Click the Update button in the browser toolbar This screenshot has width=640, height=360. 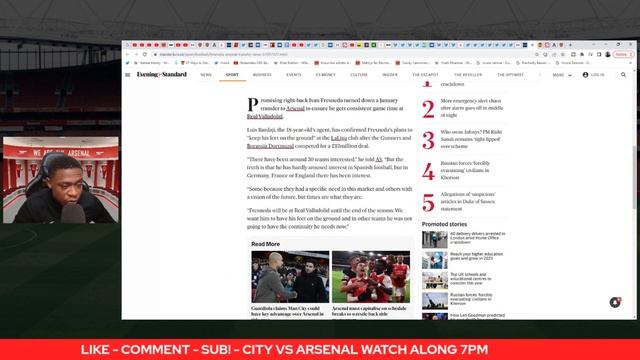623,54
